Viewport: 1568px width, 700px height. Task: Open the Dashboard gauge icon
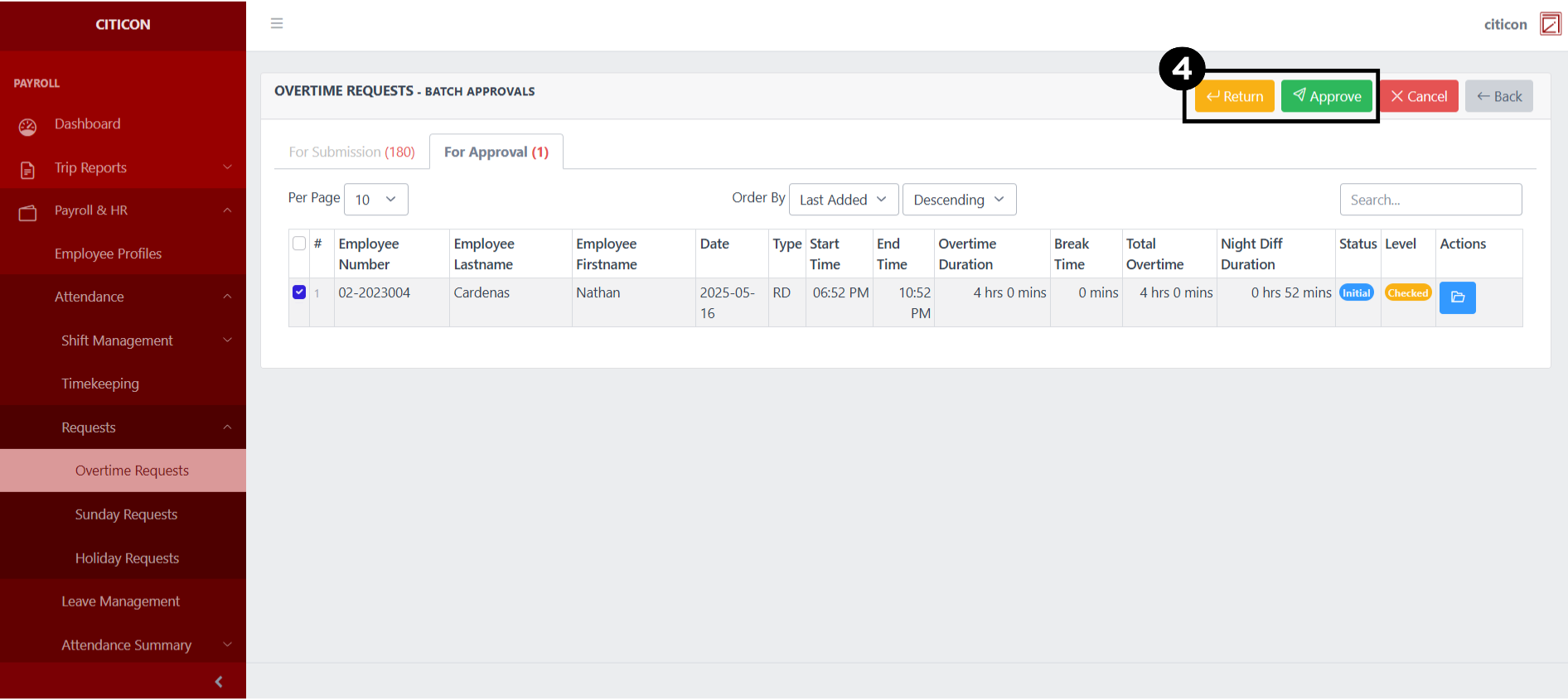[x=28, y=126]
